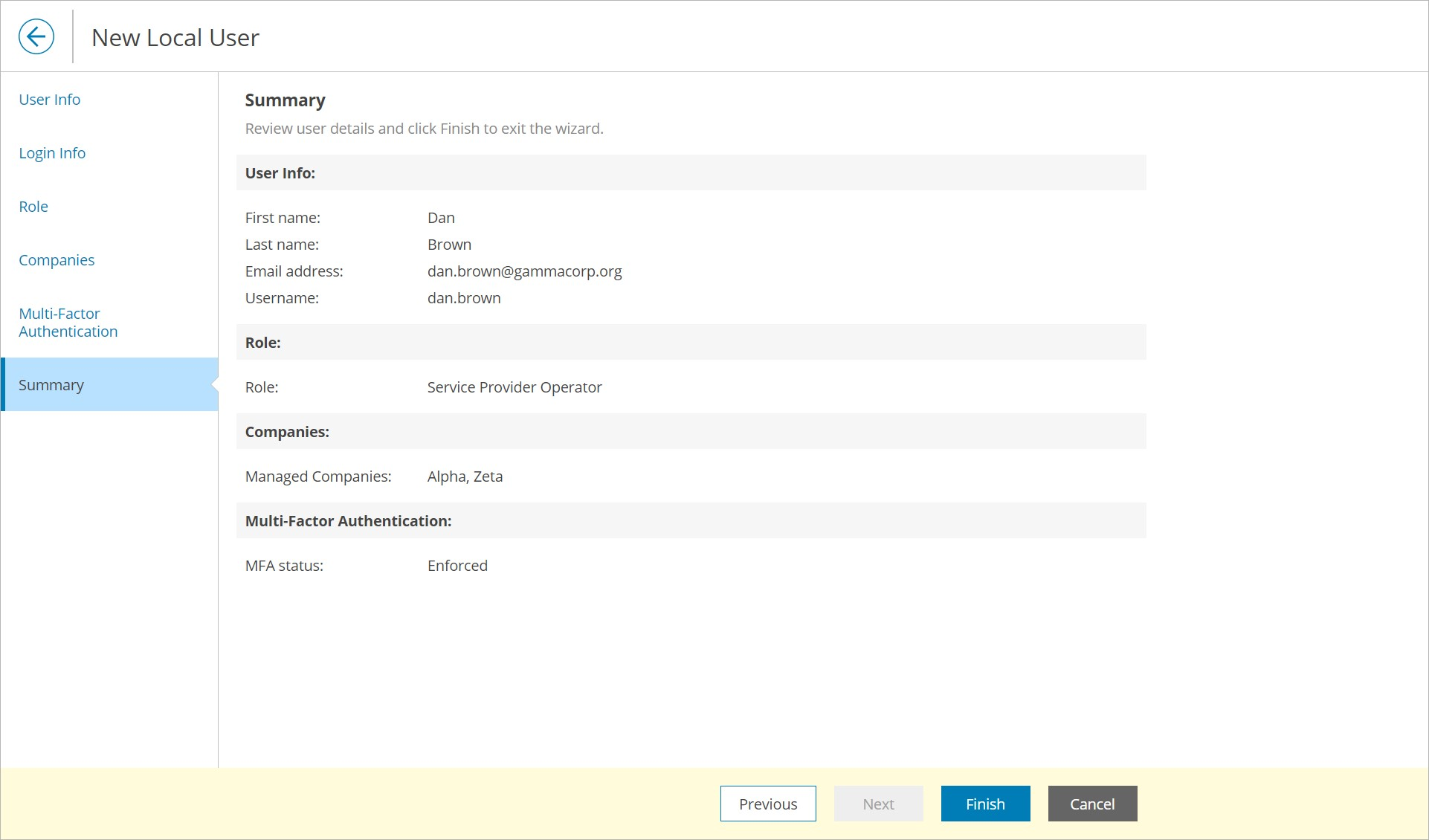Go to the Login Info step
Screen dimensions: 1429x840
click(52, 153)
